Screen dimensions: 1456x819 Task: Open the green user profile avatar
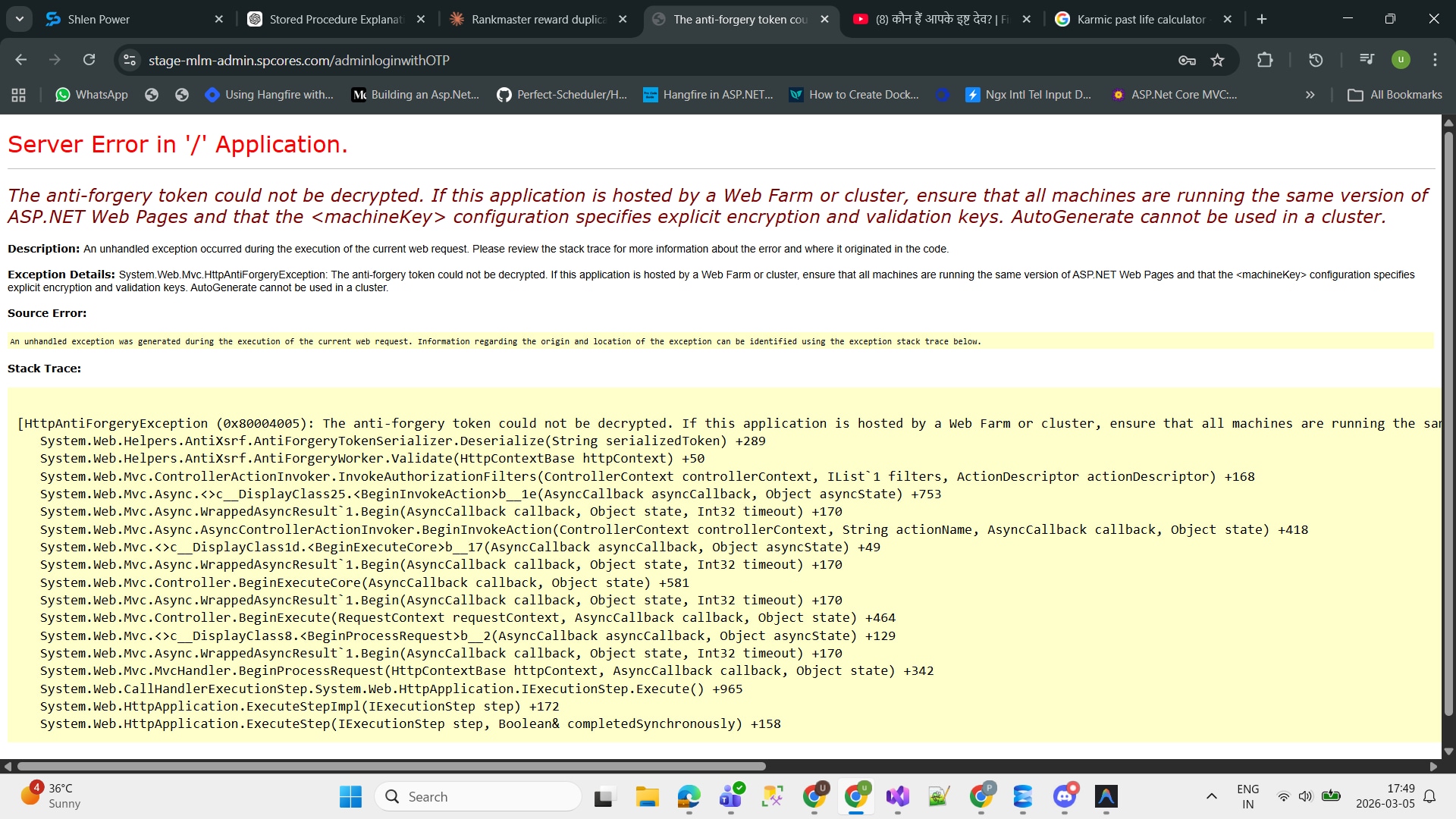tap(1401, 60)
